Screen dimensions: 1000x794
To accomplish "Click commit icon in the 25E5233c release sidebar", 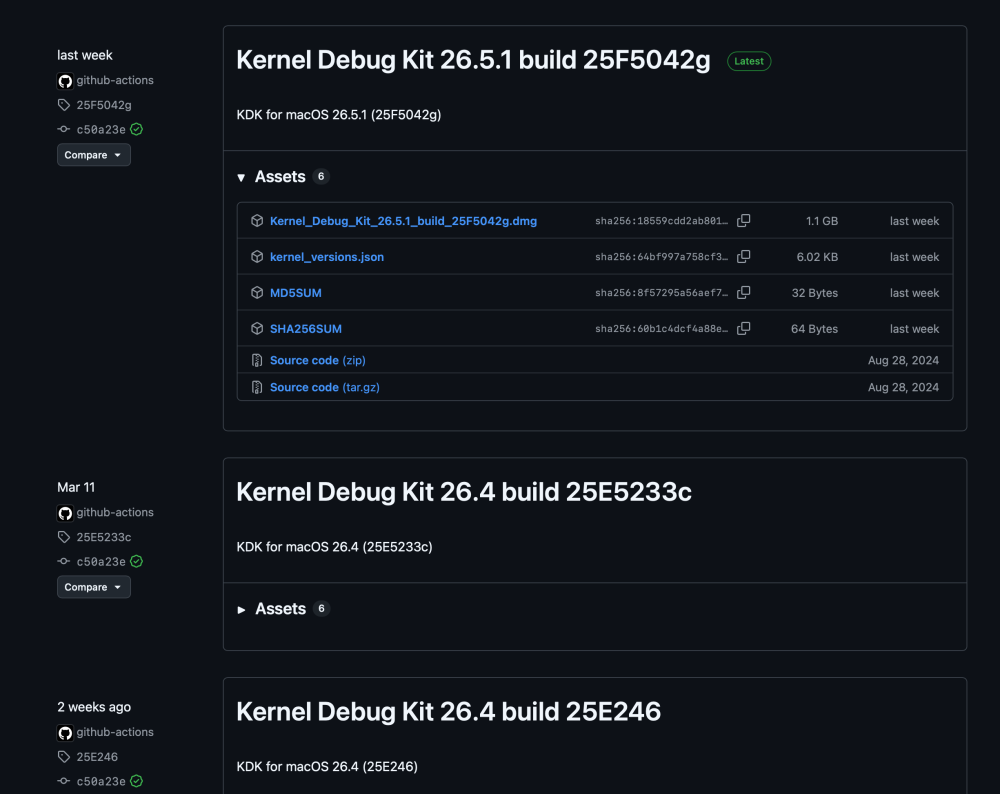I will tap(64, 561).
